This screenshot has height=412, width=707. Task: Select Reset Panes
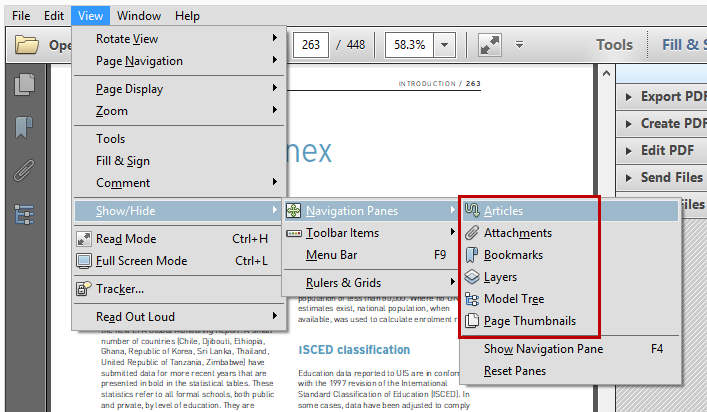[x=570, y=371]
